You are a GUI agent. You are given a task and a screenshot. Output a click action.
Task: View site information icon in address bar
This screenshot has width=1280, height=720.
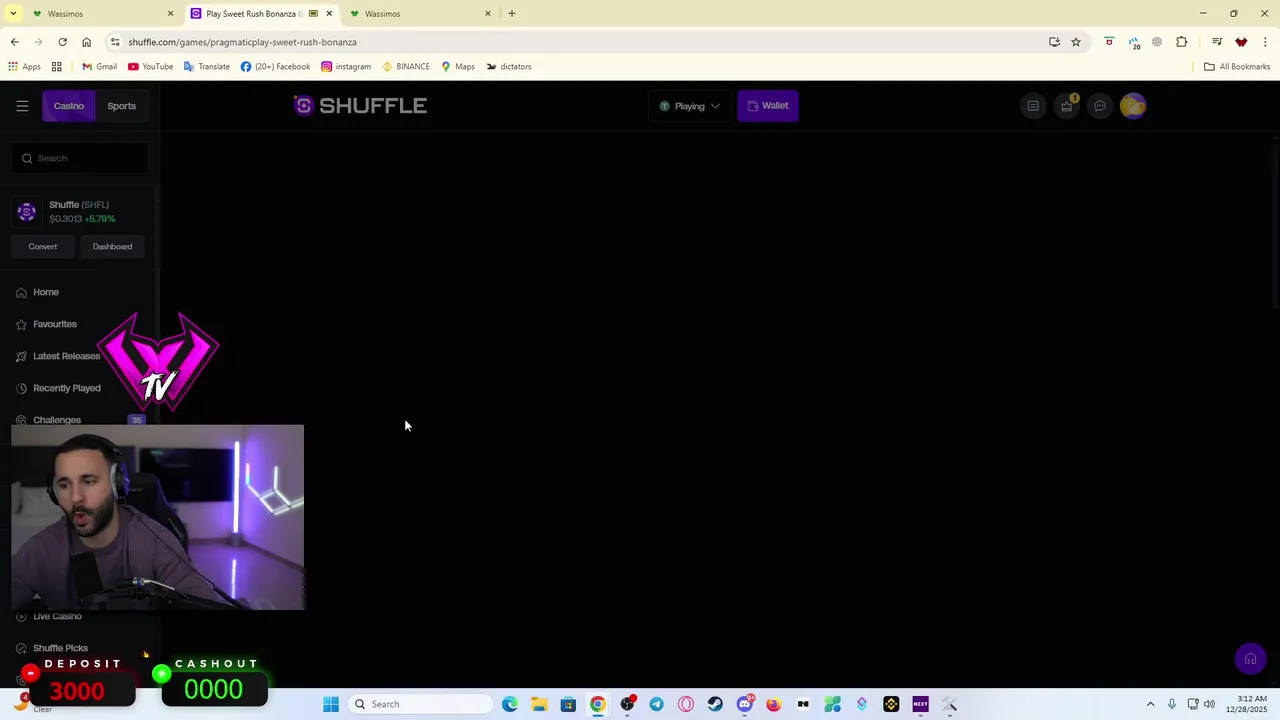[115, 42]
